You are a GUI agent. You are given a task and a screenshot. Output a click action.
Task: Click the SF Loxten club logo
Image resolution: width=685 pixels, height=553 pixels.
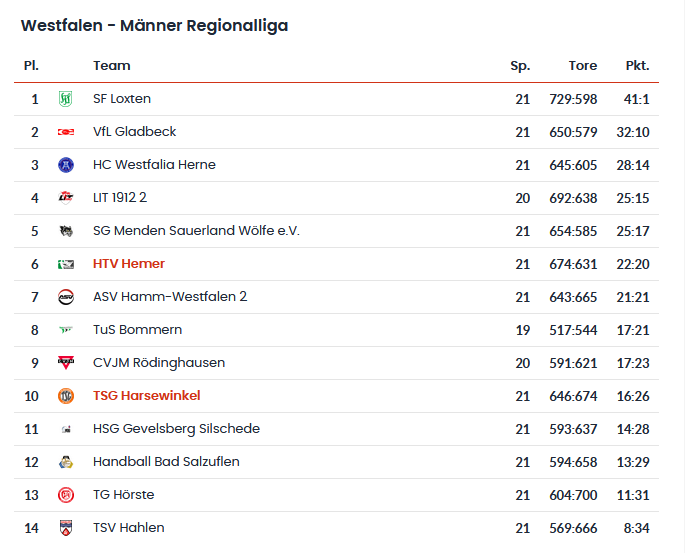(66, 99)
